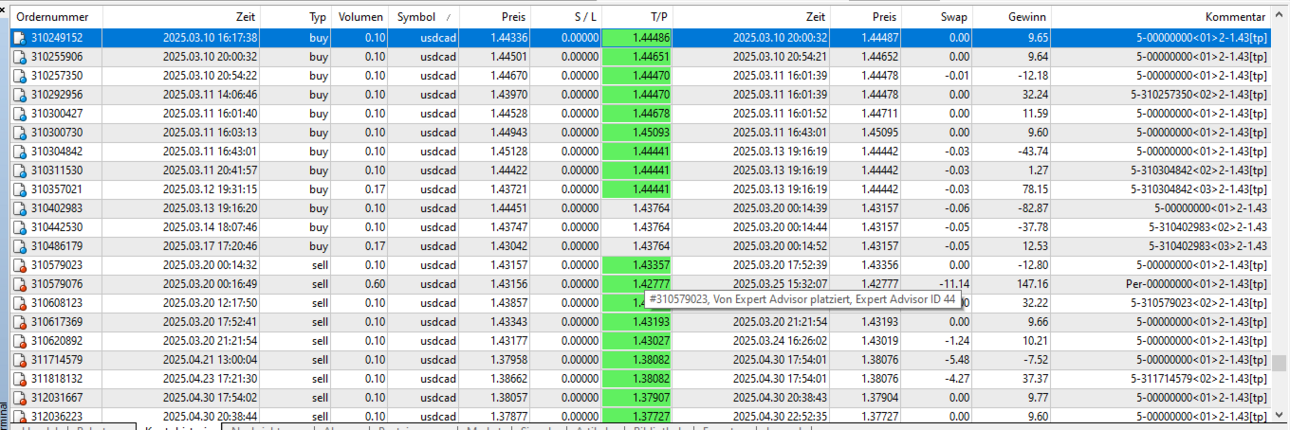This screenshot has width=1290, height=430.
Task: Click the sell icon of order 310620892
Action: (19, 341)
